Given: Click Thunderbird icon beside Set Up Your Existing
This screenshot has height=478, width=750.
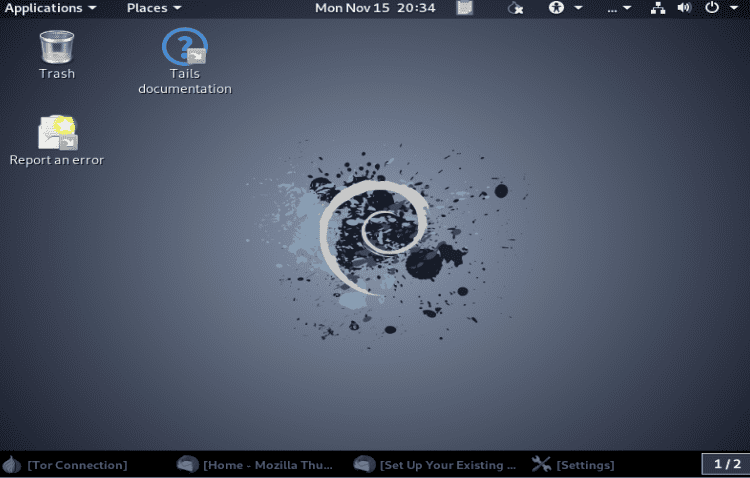Looking at the screenshot, I should pos(364,464).
